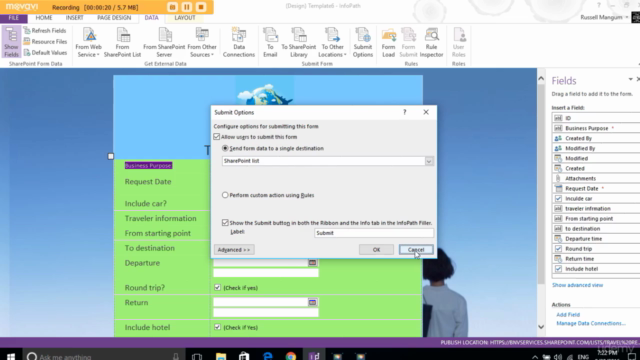640x360 pixels.
Task: Click the Windows Start button
Action: point(11,356)
